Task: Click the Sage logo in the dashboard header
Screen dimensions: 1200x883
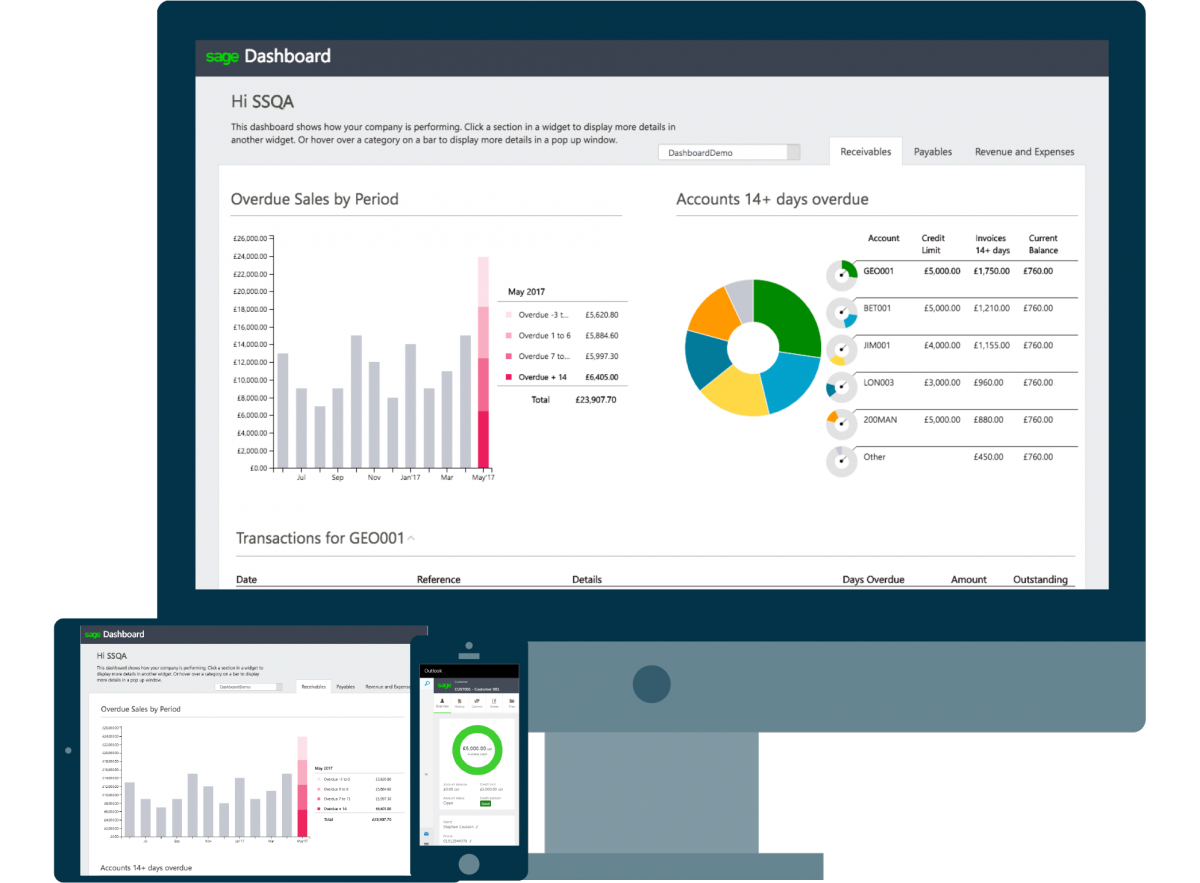Action: coord(222,57)
